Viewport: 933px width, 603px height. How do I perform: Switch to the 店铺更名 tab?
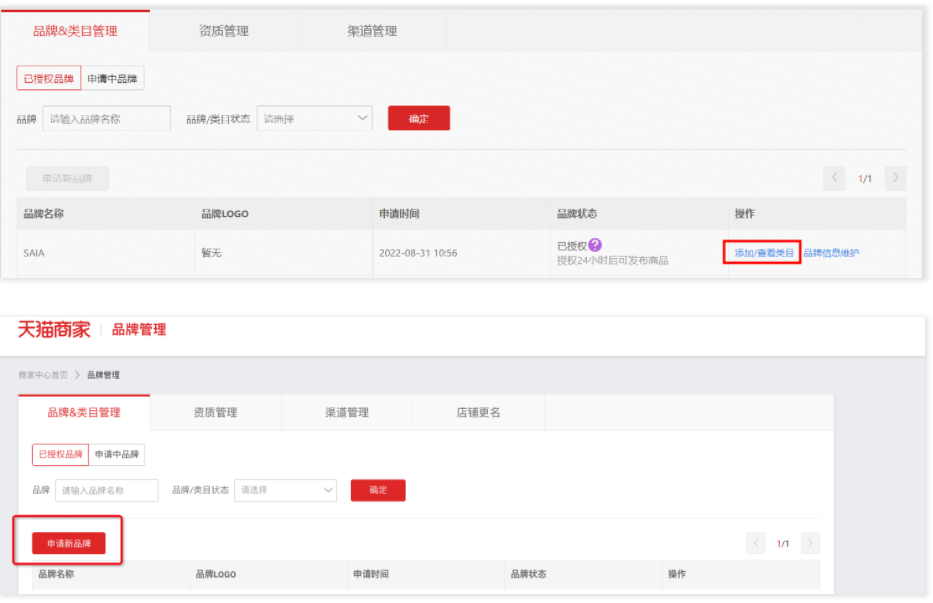(477, 412)
